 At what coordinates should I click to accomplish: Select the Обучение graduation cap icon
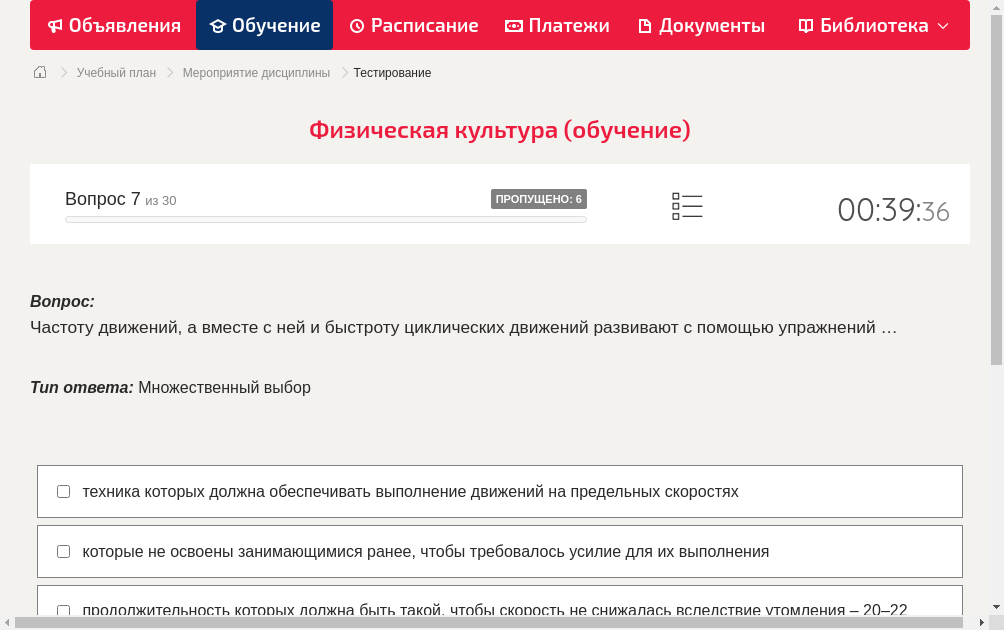[x=219, y=25]
